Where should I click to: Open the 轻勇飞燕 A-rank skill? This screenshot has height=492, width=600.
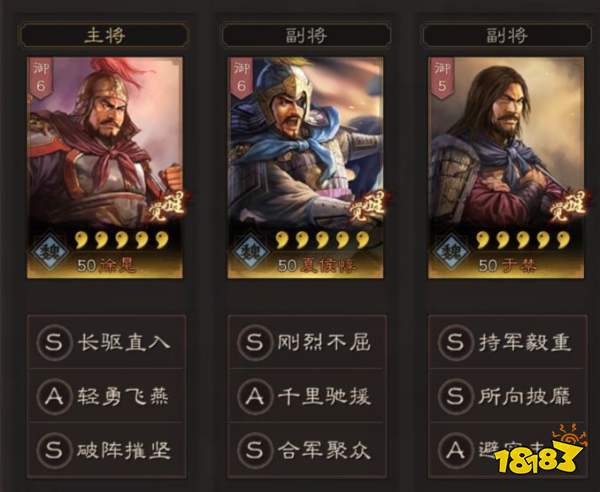(106, 396)
